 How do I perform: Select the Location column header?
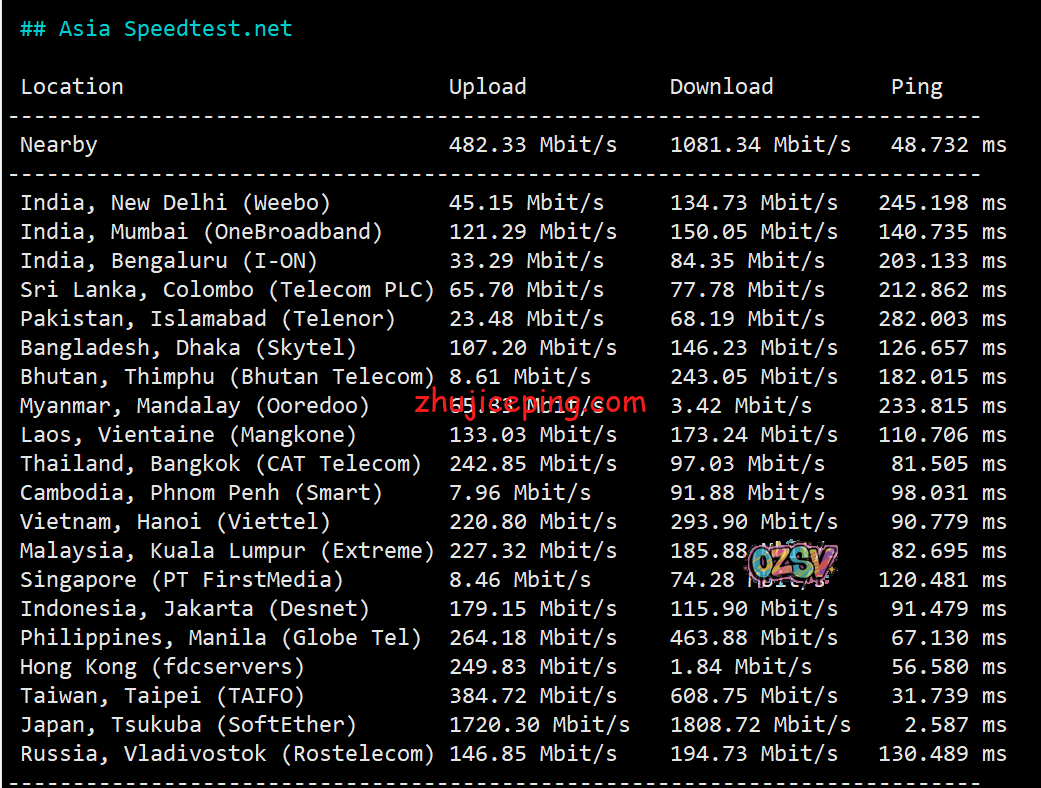click(72, 87)
